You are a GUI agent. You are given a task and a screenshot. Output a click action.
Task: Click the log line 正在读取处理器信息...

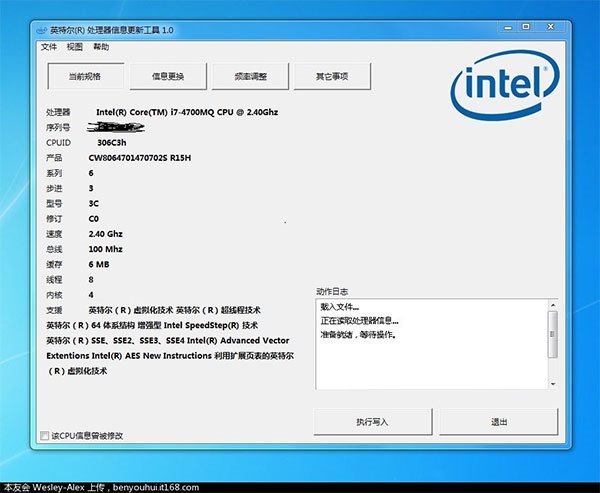(359, 321)
